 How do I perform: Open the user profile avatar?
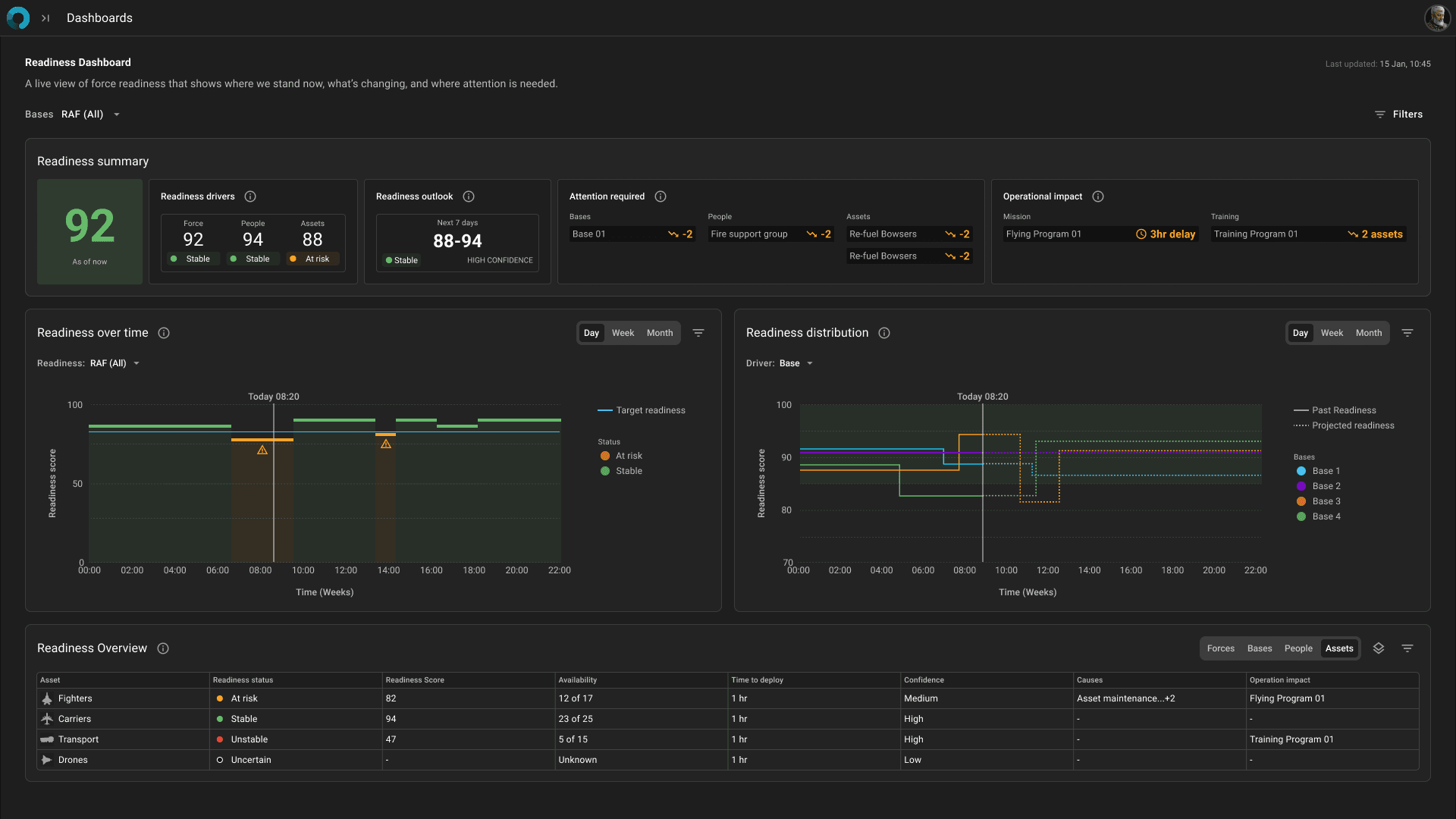pyautogui.click(x=1436, y=18)
